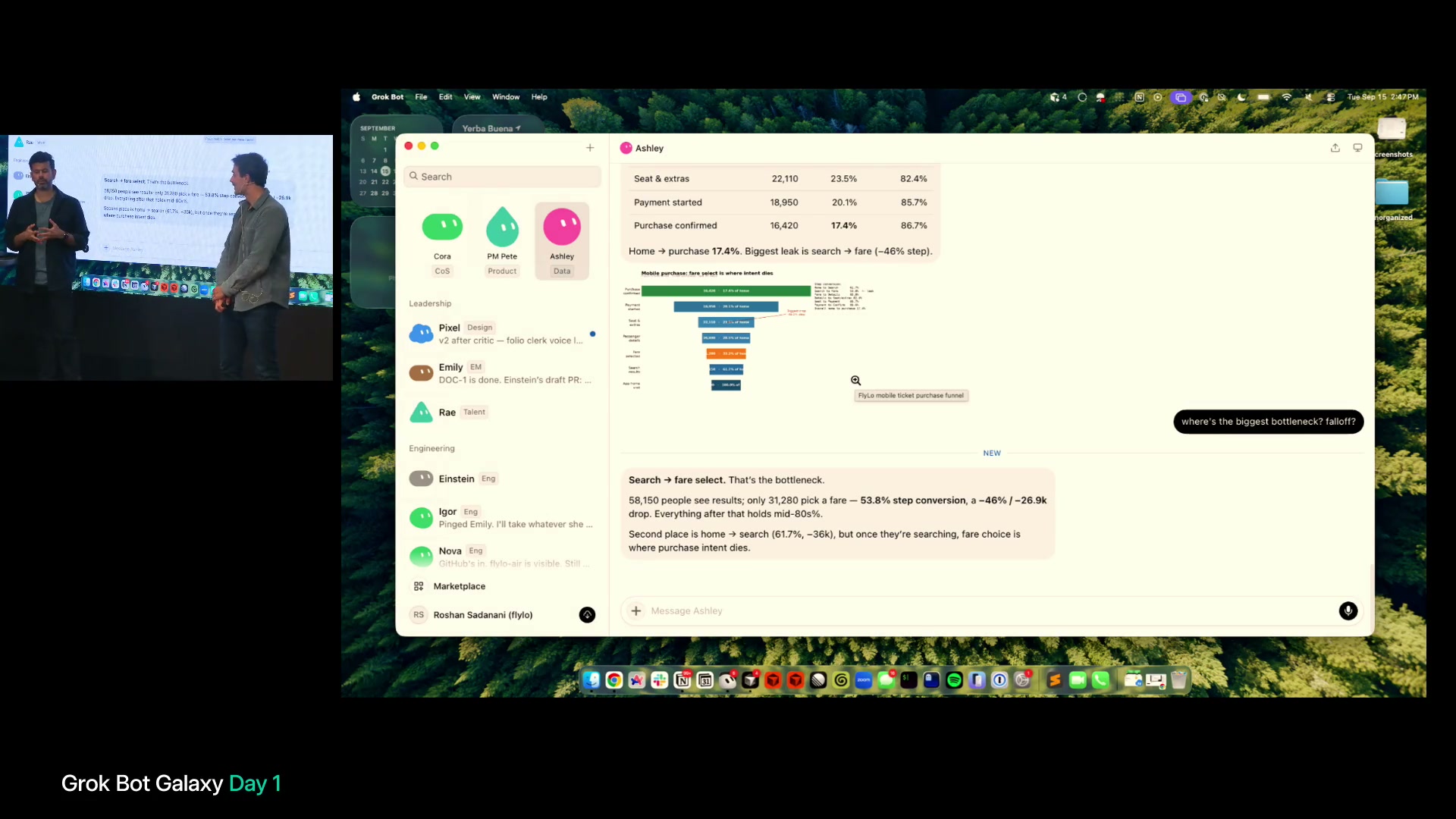Open Notion from the Dock
This screenshot has width=1456, height=819.
[682, 680]
